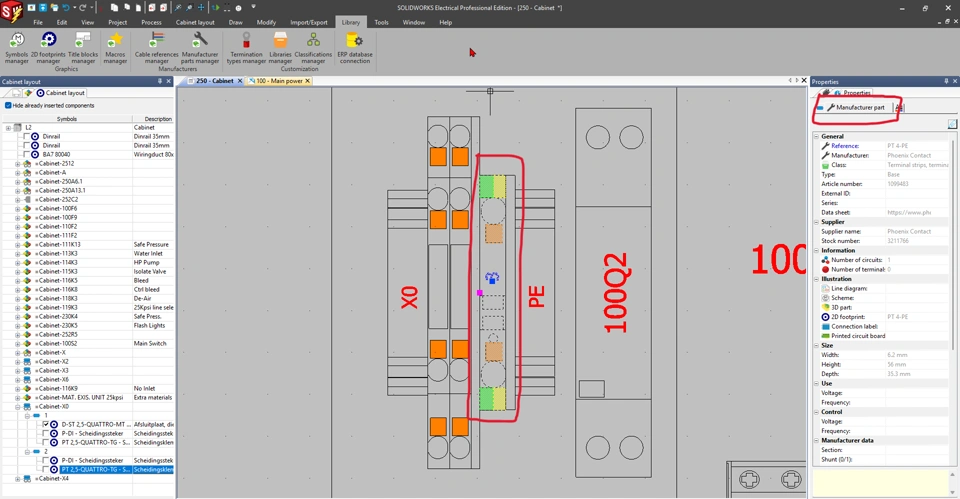Click the 3D part icon in Illustration section

pos(825,307)
